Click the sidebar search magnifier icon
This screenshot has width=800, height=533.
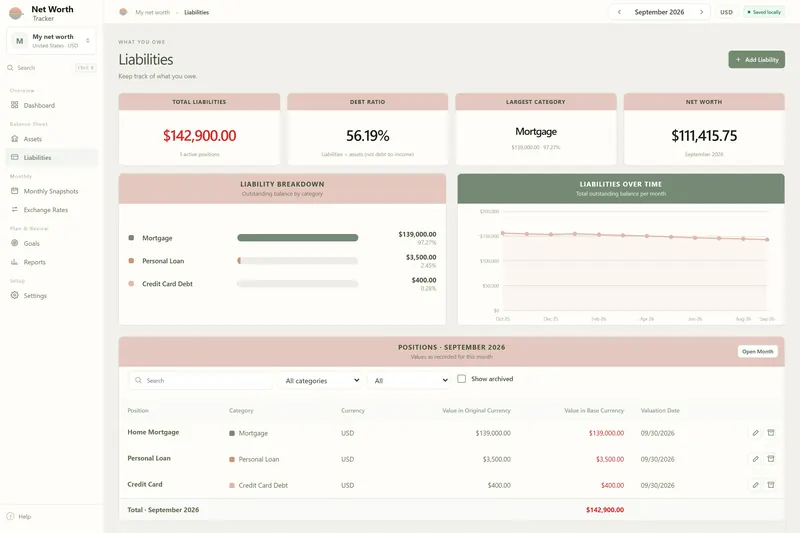pyautogui.click(x=10, y=67)
